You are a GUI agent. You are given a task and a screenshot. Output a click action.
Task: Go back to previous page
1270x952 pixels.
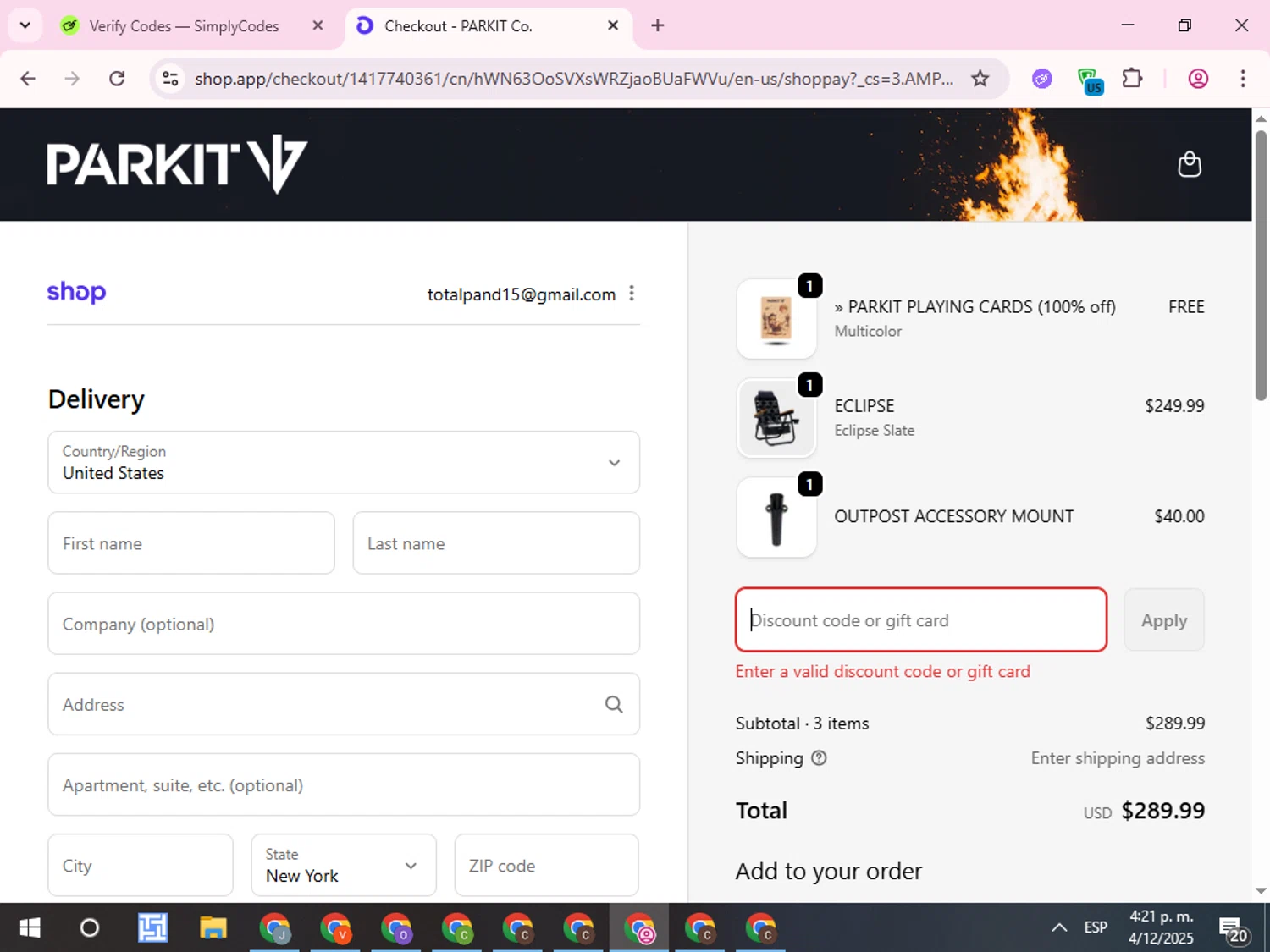[28, 79]
